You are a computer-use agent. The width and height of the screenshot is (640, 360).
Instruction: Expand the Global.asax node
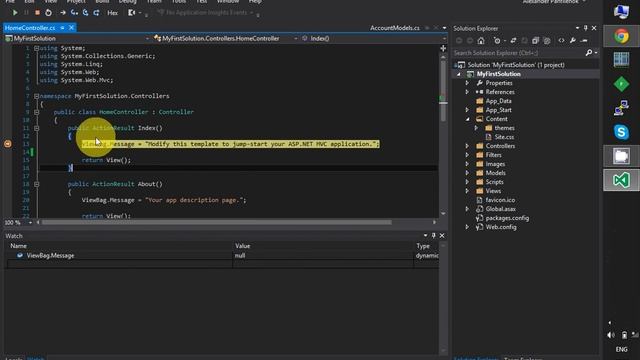tap(467, 209)
